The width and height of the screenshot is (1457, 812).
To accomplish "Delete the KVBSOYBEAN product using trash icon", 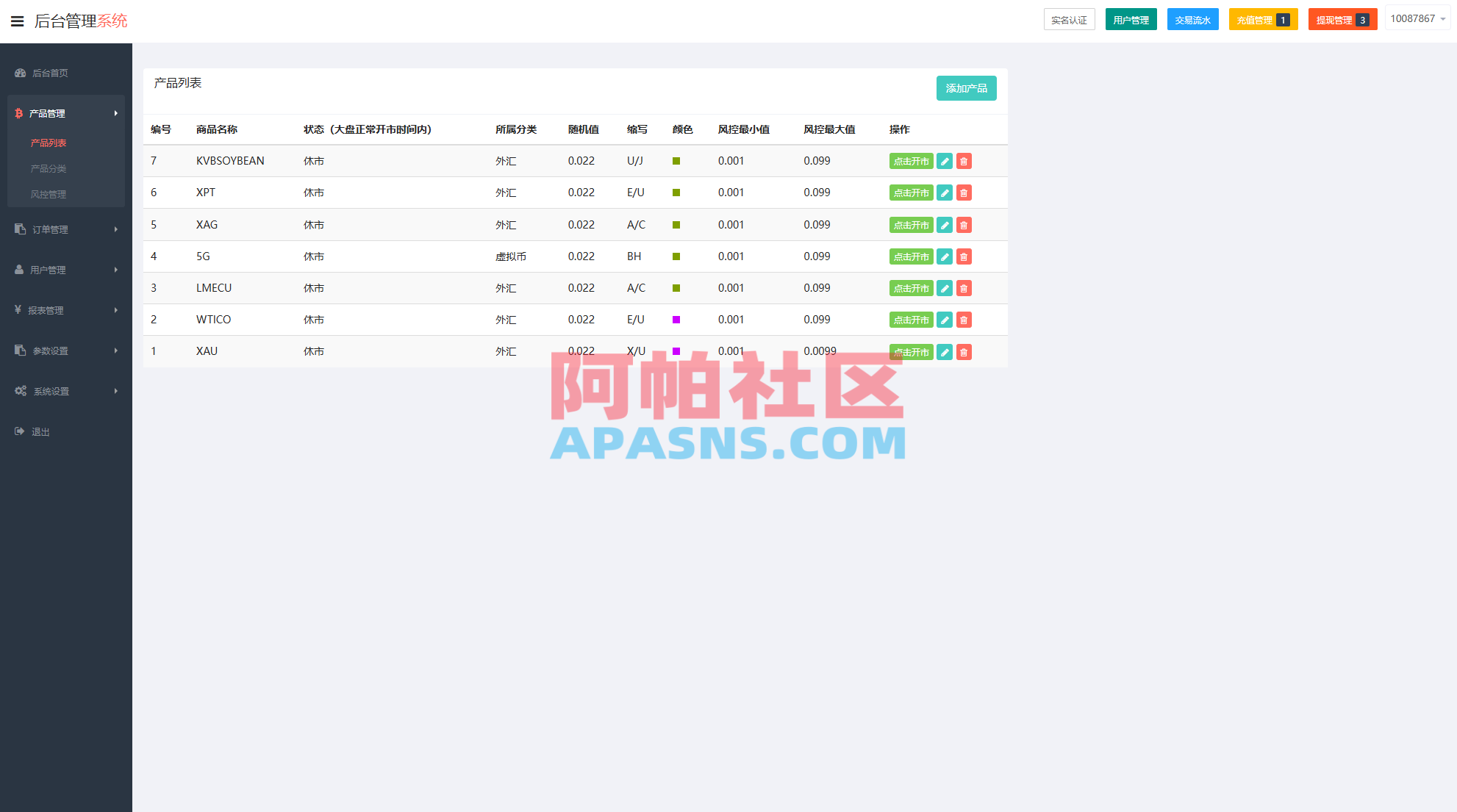I will 964,161.
